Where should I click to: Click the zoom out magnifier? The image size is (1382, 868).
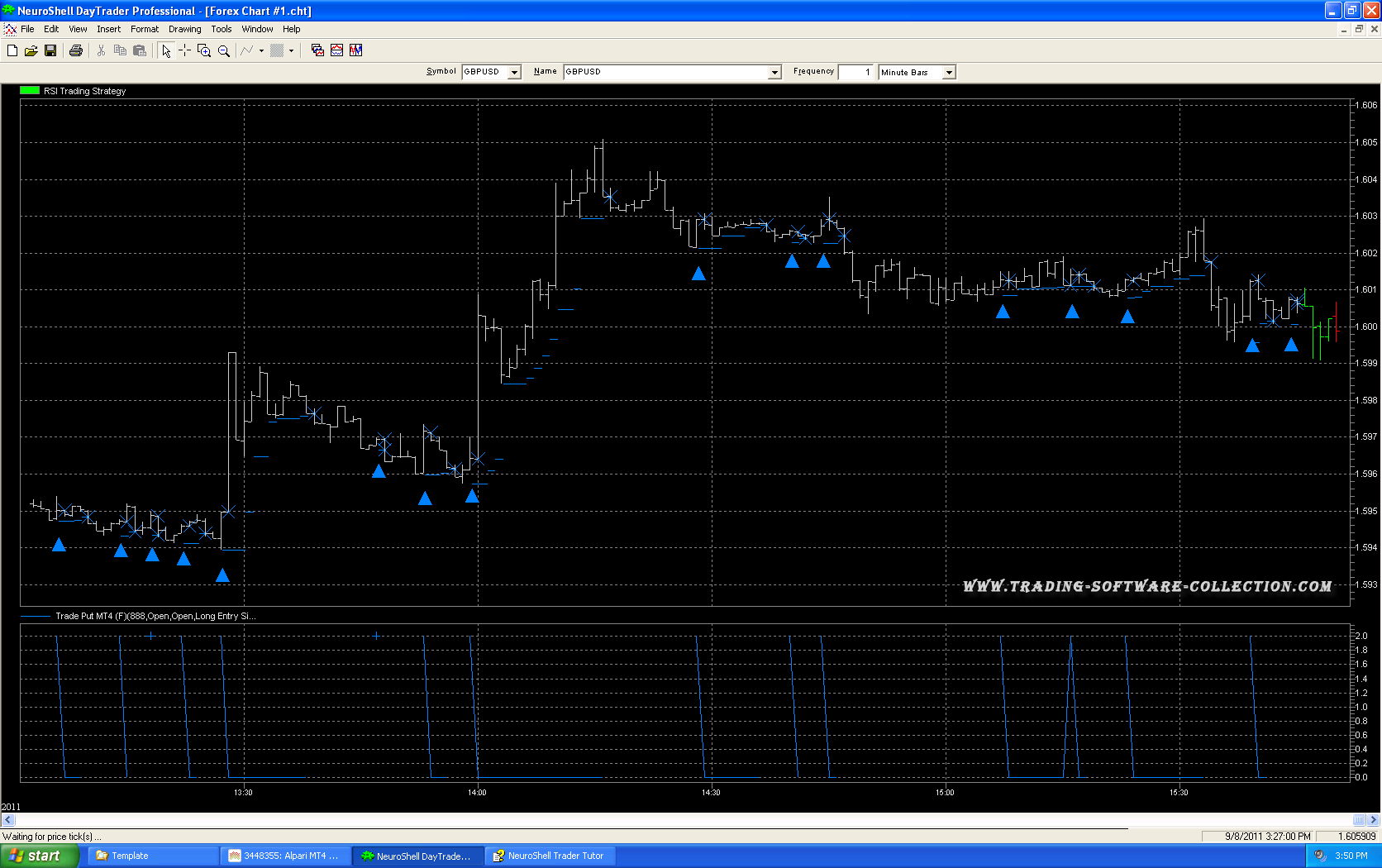(223, 50)
